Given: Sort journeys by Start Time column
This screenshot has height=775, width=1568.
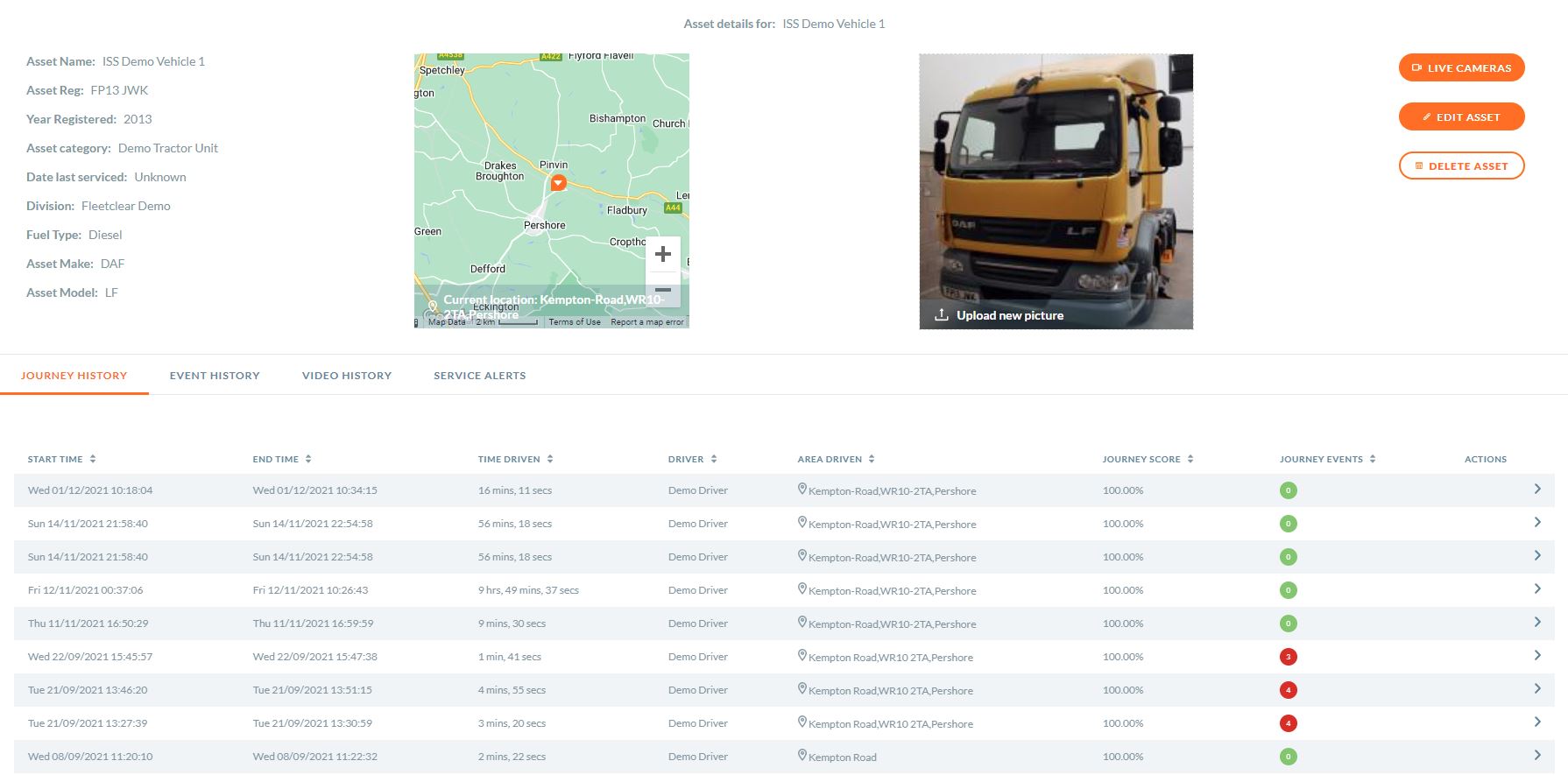Looking at the screenshot, I should [61, 459].
